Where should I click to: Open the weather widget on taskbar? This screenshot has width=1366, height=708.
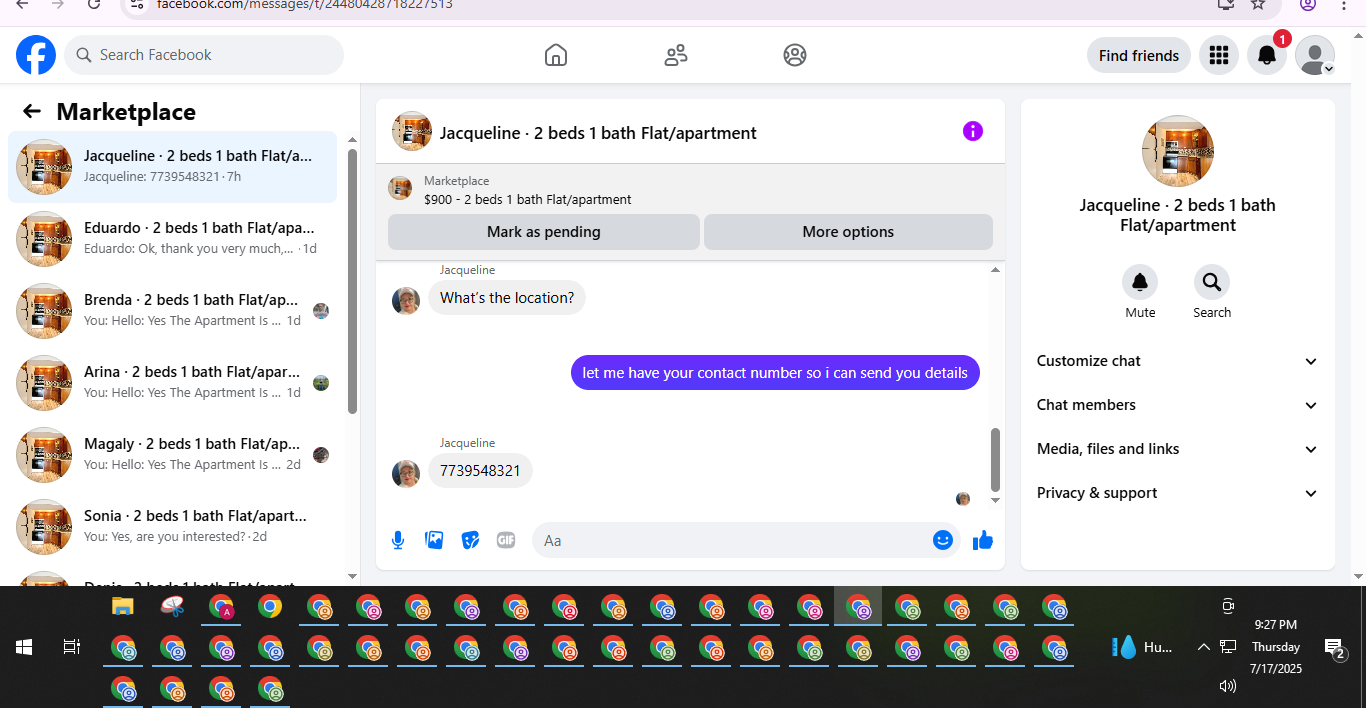coord(1143,647)
